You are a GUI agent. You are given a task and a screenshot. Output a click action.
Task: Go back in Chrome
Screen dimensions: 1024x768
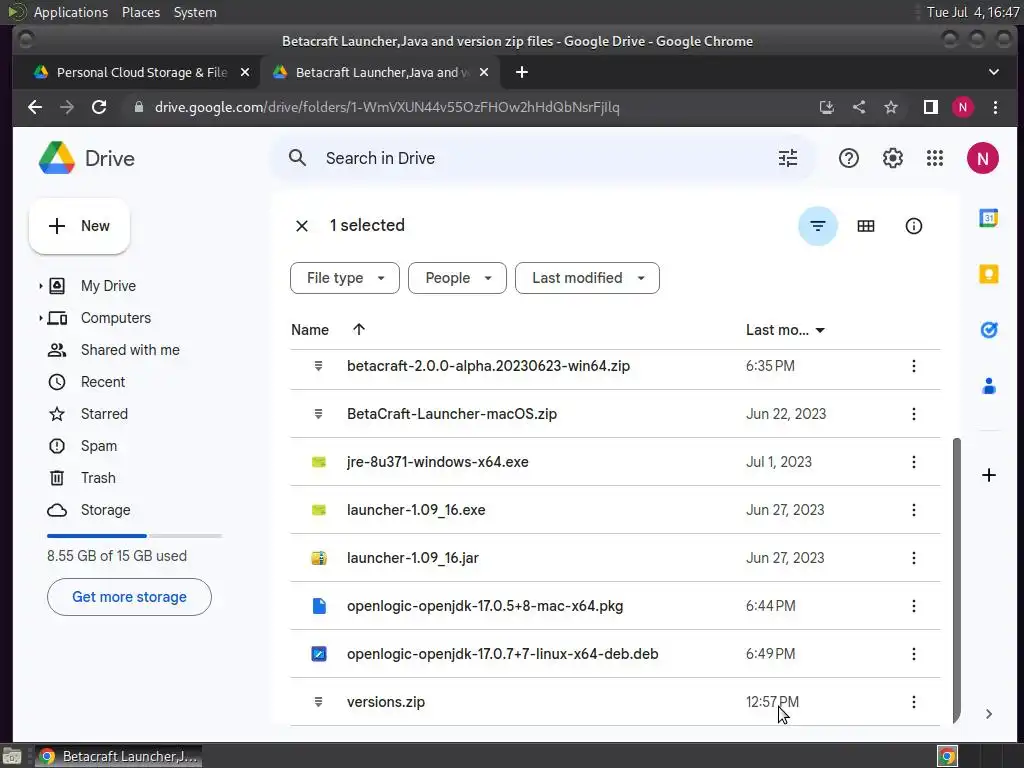click(x=35, y=107)
